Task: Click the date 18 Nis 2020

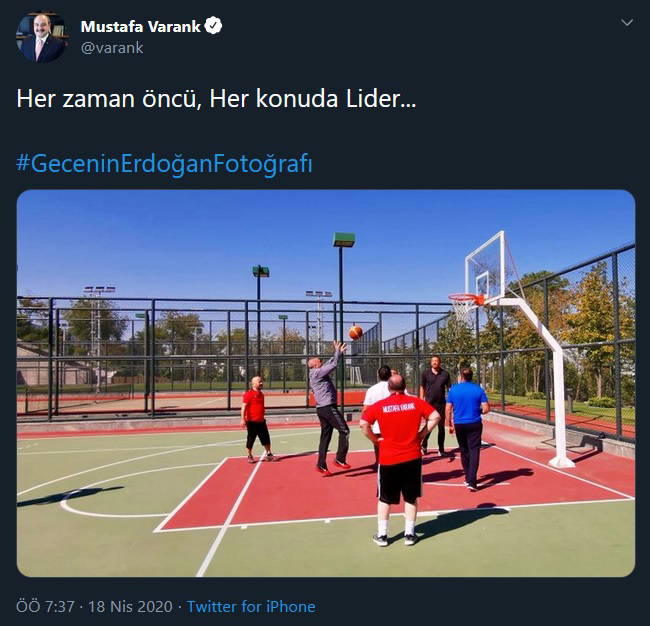Action: 130,607
